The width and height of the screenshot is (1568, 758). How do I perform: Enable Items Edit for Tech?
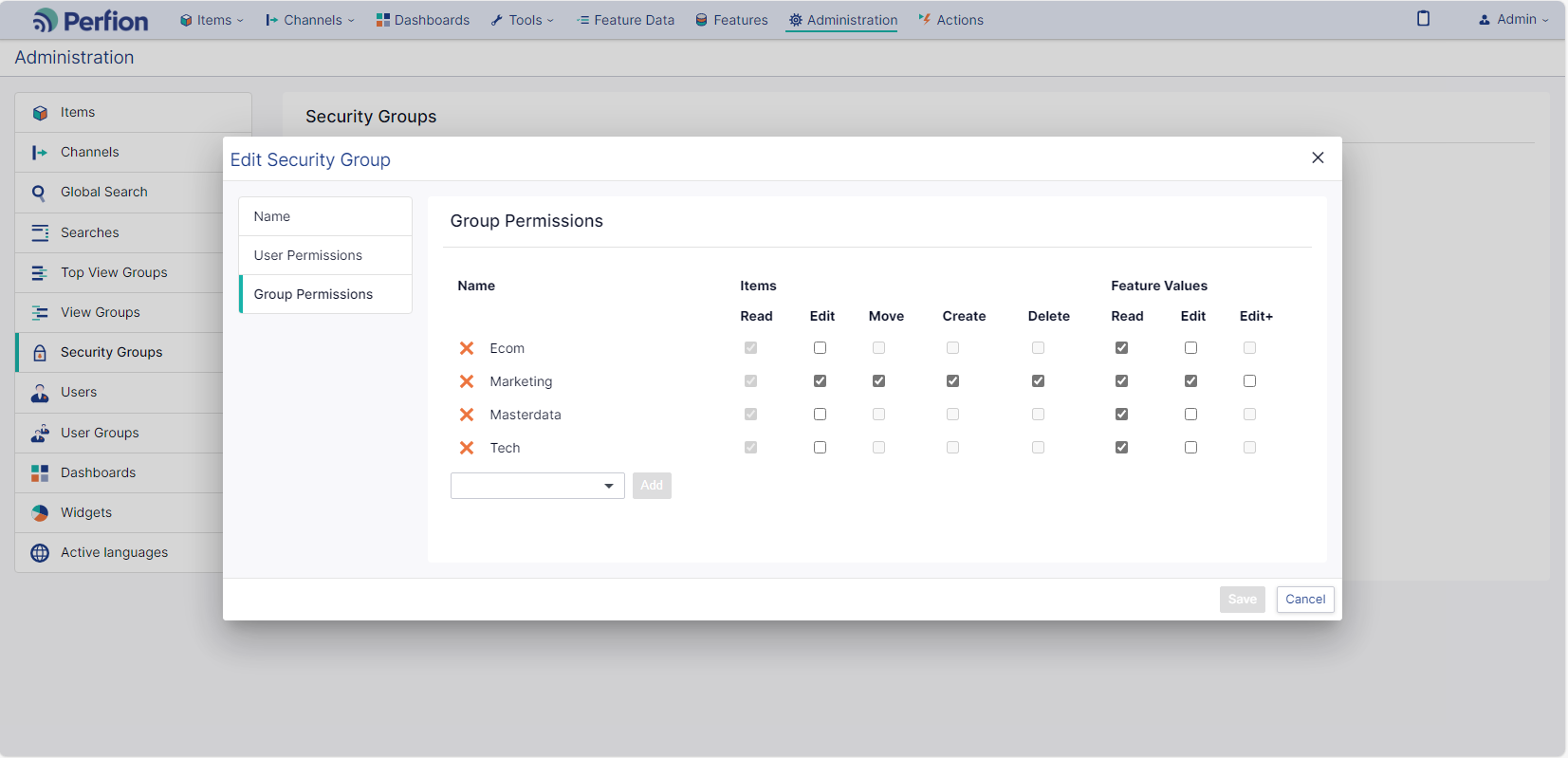coord(820,448)
